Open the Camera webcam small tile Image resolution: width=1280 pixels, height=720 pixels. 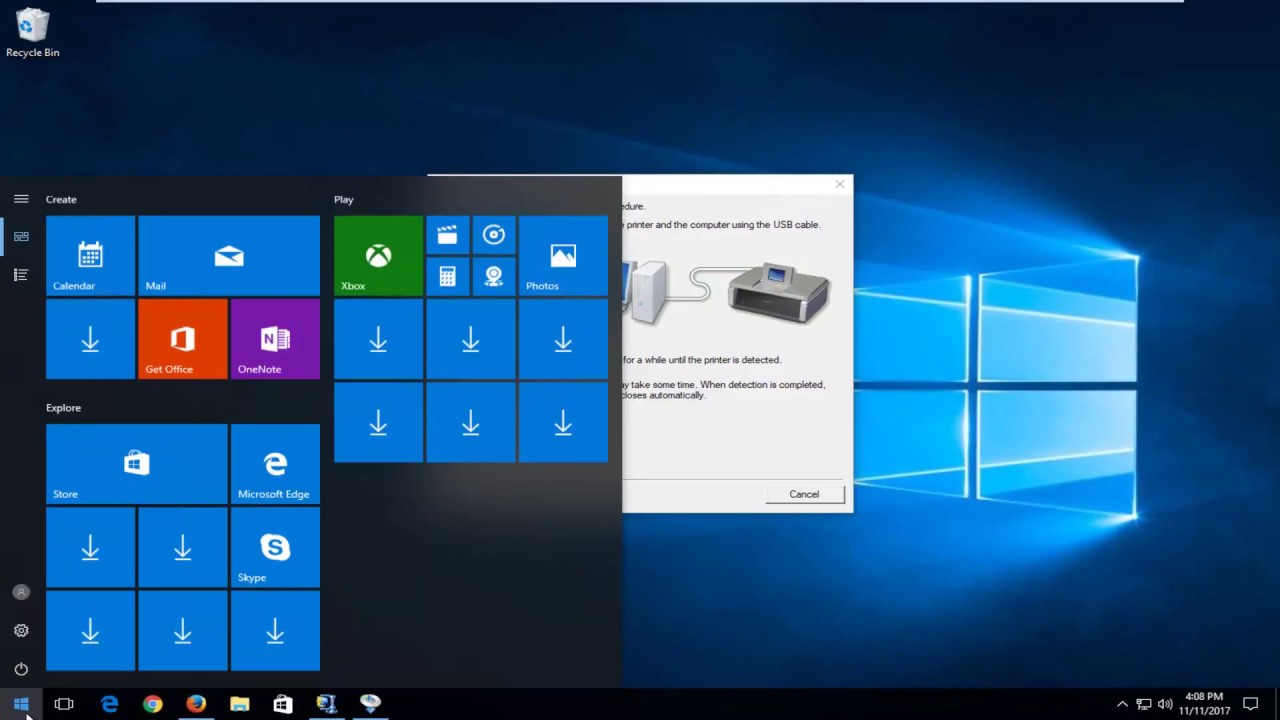[493, 277]
